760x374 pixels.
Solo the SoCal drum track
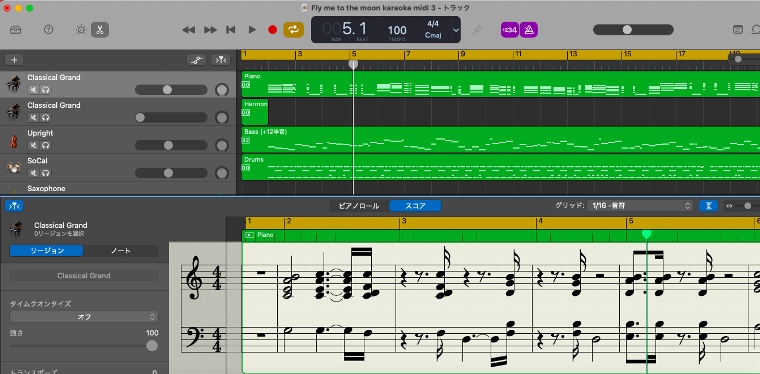click(46, 173)
